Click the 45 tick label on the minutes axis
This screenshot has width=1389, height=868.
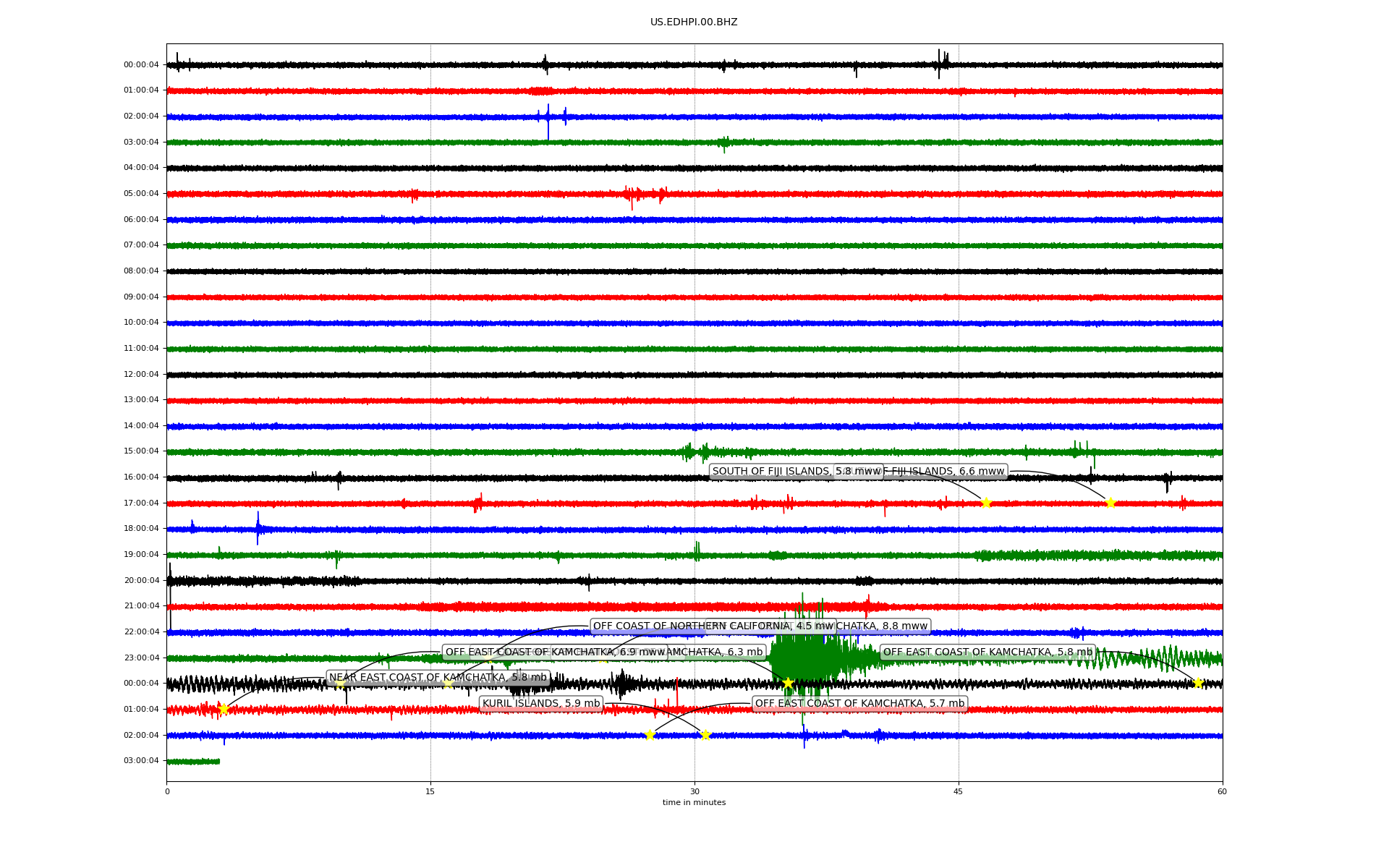coord(959,791)
